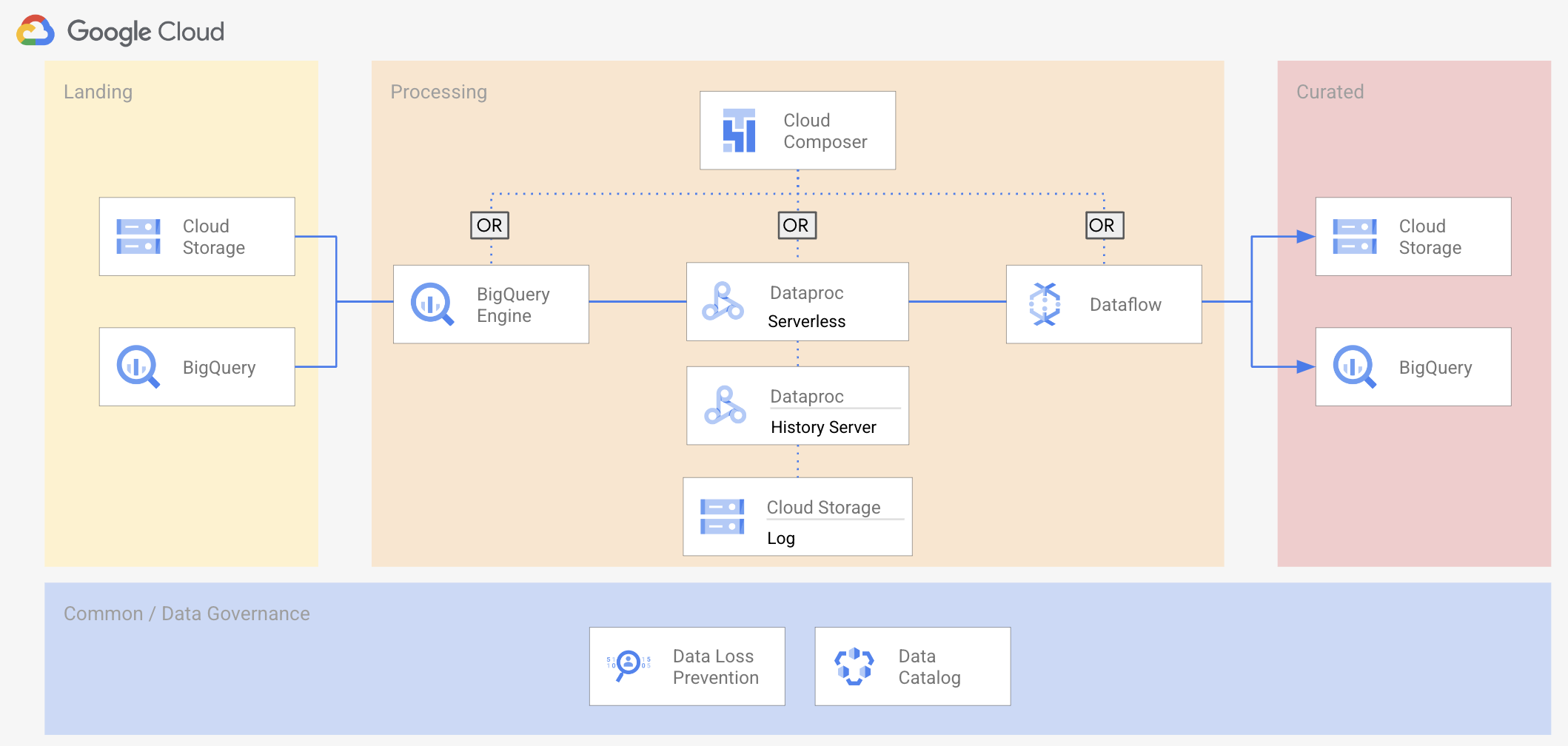Image resolution: width=1568 pixels, height=746 pixels.
Task: Click the 'Log' subtitle text
Action: tap(781, 539)
